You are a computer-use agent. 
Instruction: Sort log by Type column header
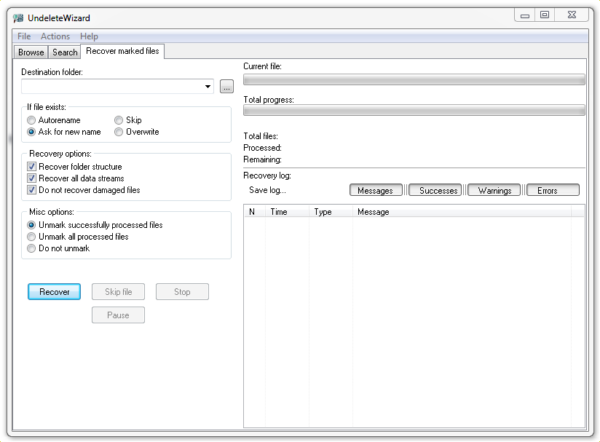(331, 212)
